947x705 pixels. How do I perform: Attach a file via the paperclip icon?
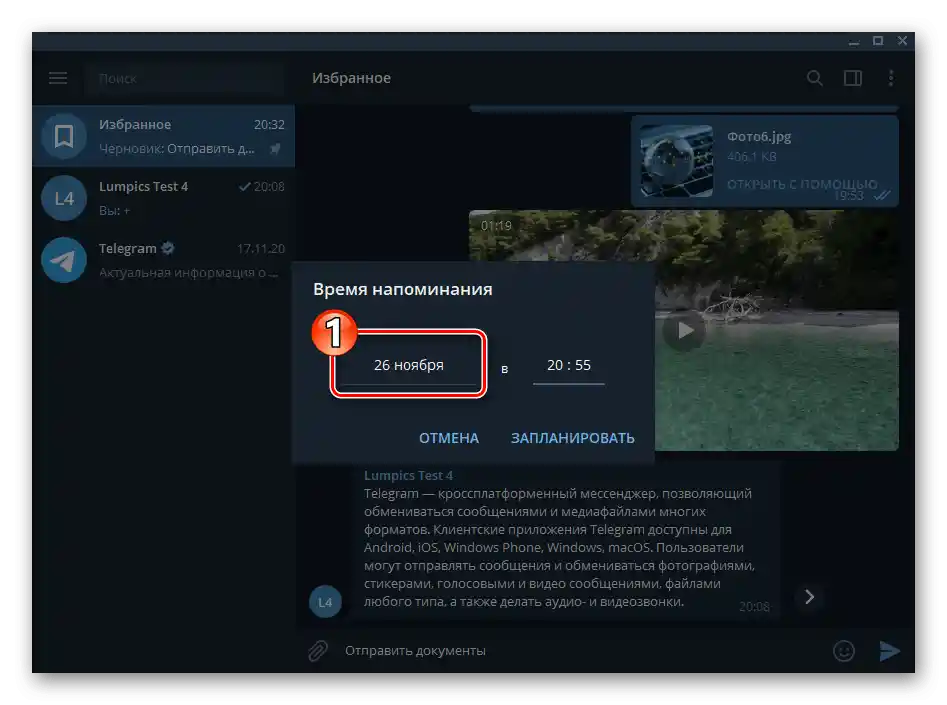tap(318, 650)
